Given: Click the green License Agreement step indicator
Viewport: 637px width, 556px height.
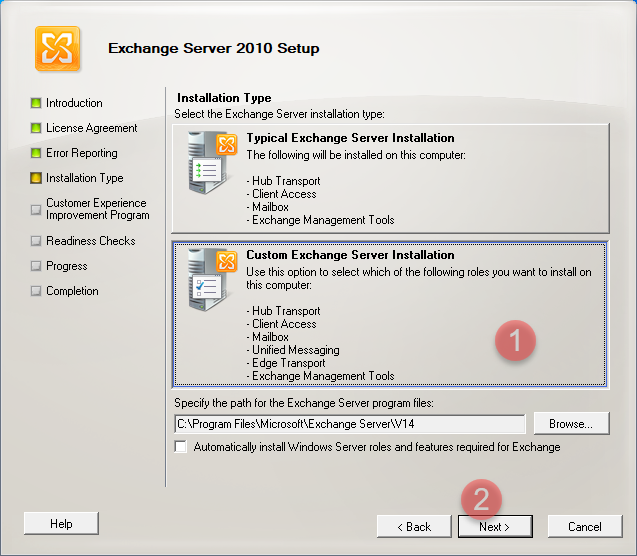Looking at the screenshot, I should pyautogui.click(x=36, y=128).
